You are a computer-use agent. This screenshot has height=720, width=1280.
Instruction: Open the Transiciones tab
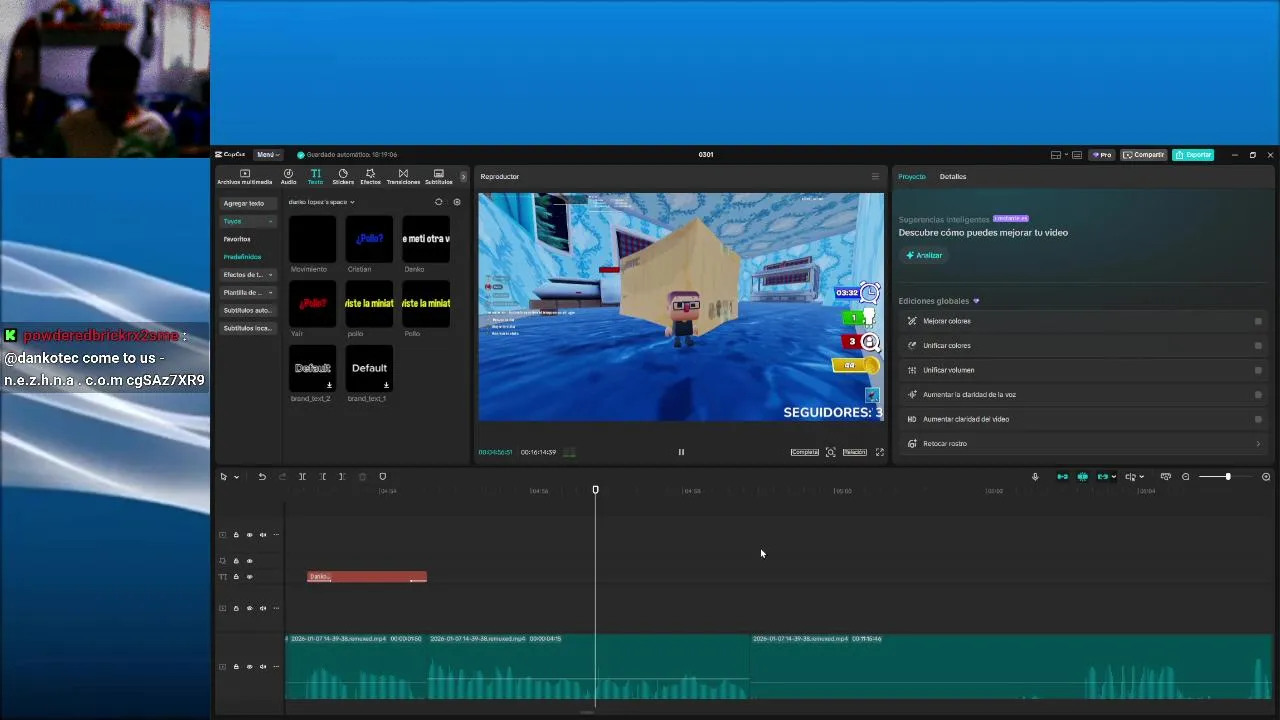(403, 177)
